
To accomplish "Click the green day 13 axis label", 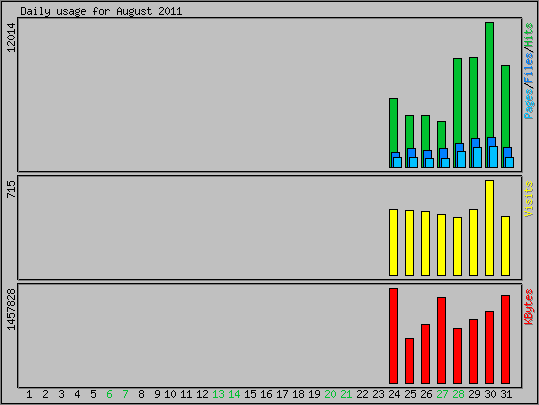I will tap(218, 394).
